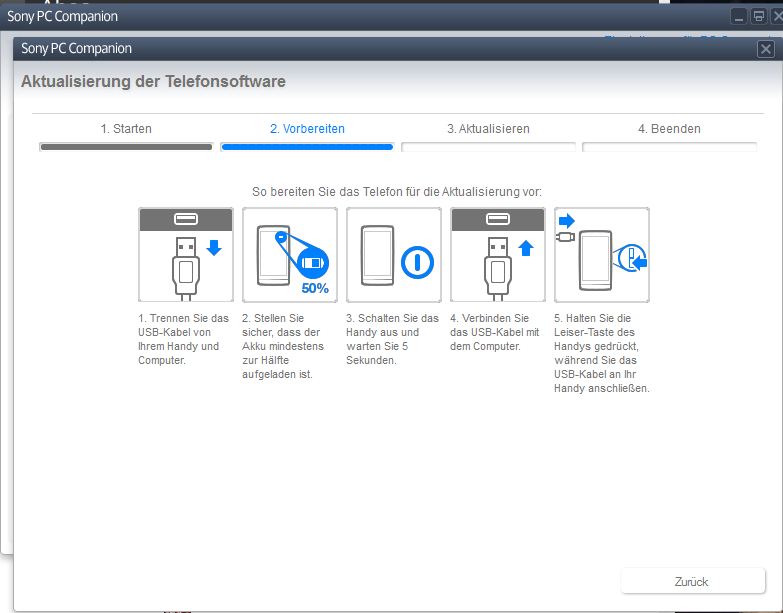Click the heading 'Aktualisierung der Telefonsoftware'
Viewport: 783px width, 613px height.
153,81
